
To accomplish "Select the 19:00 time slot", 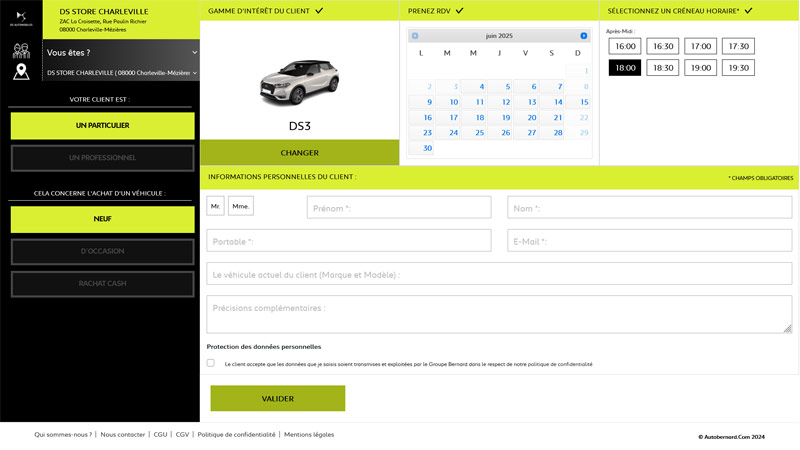I will [x=701, y=68].
